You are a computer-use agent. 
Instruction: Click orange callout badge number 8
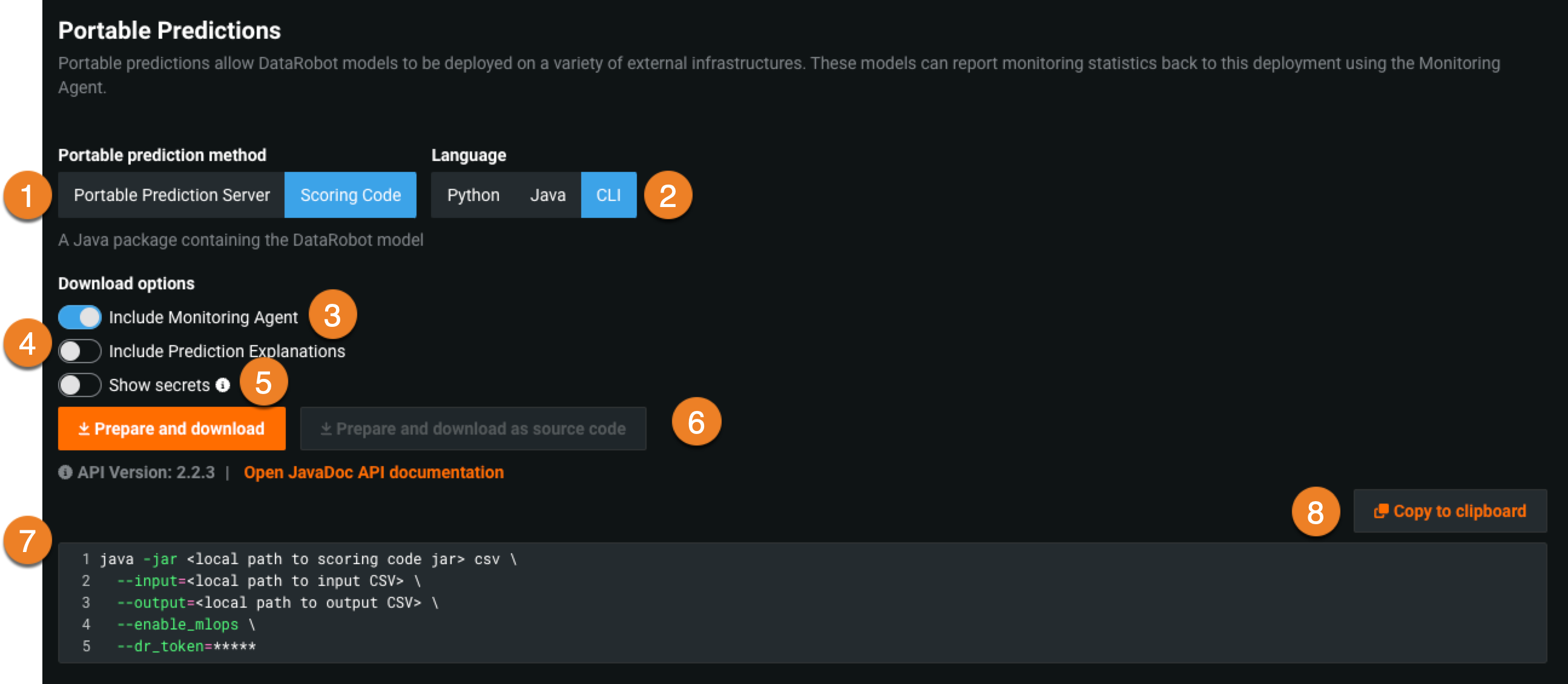tap(1316, 511)
